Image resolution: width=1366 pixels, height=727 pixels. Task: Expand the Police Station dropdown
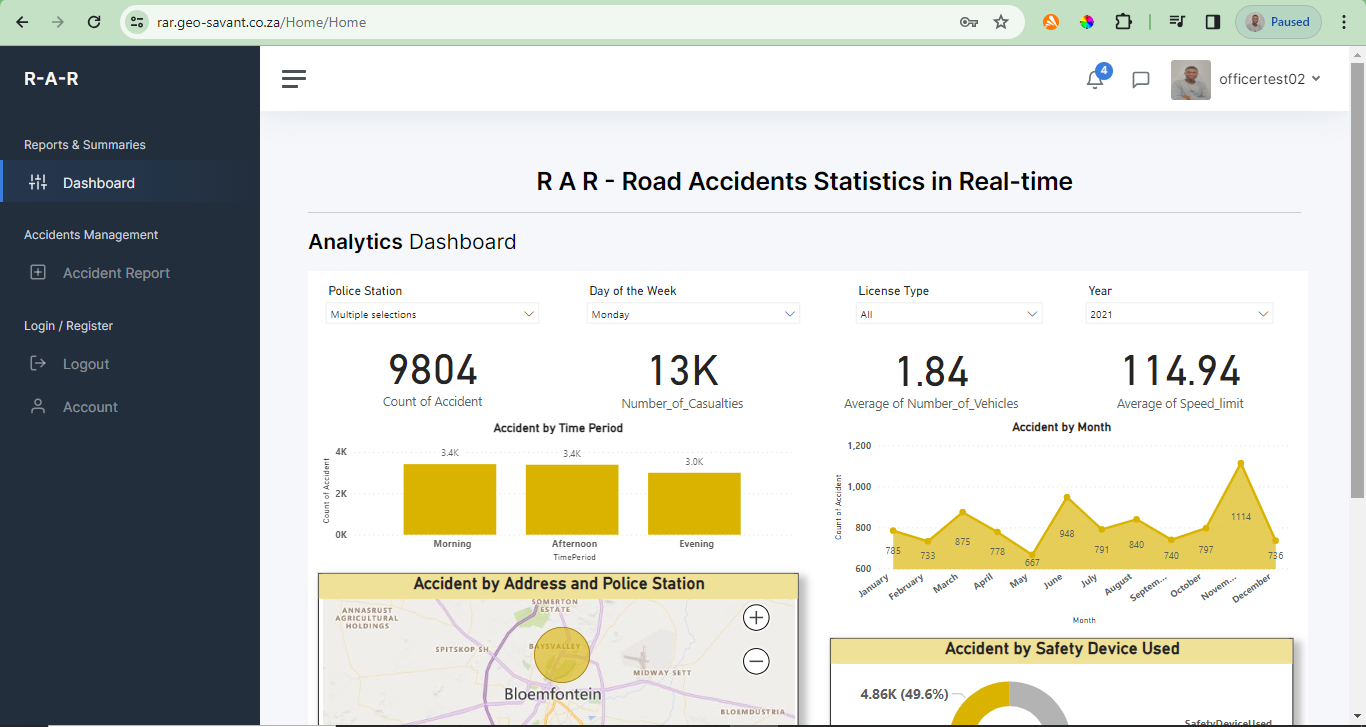point(433,314)
